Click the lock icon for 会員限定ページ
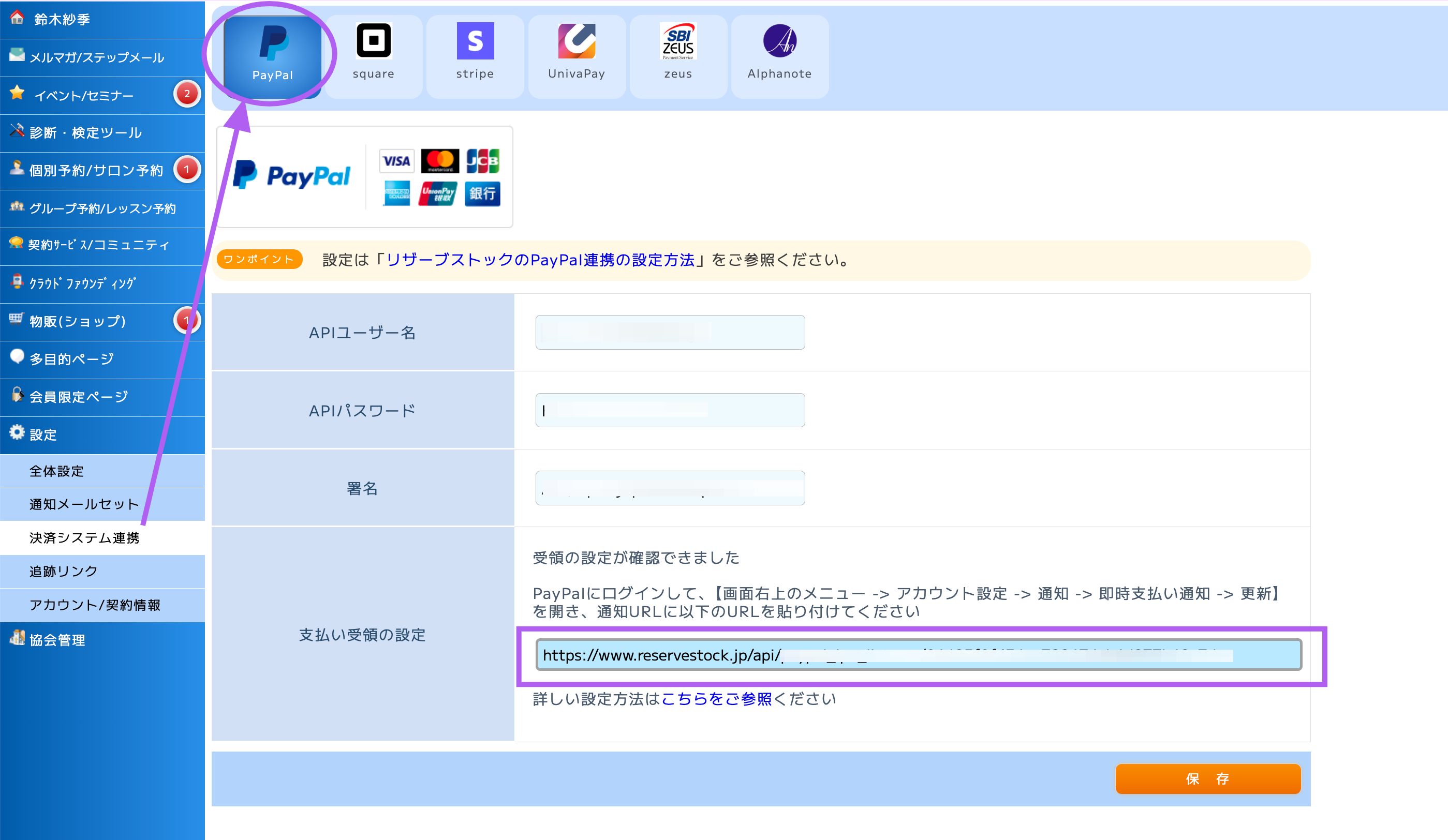The width and height of the screenshot is (1448, 840). coord(17,395)
